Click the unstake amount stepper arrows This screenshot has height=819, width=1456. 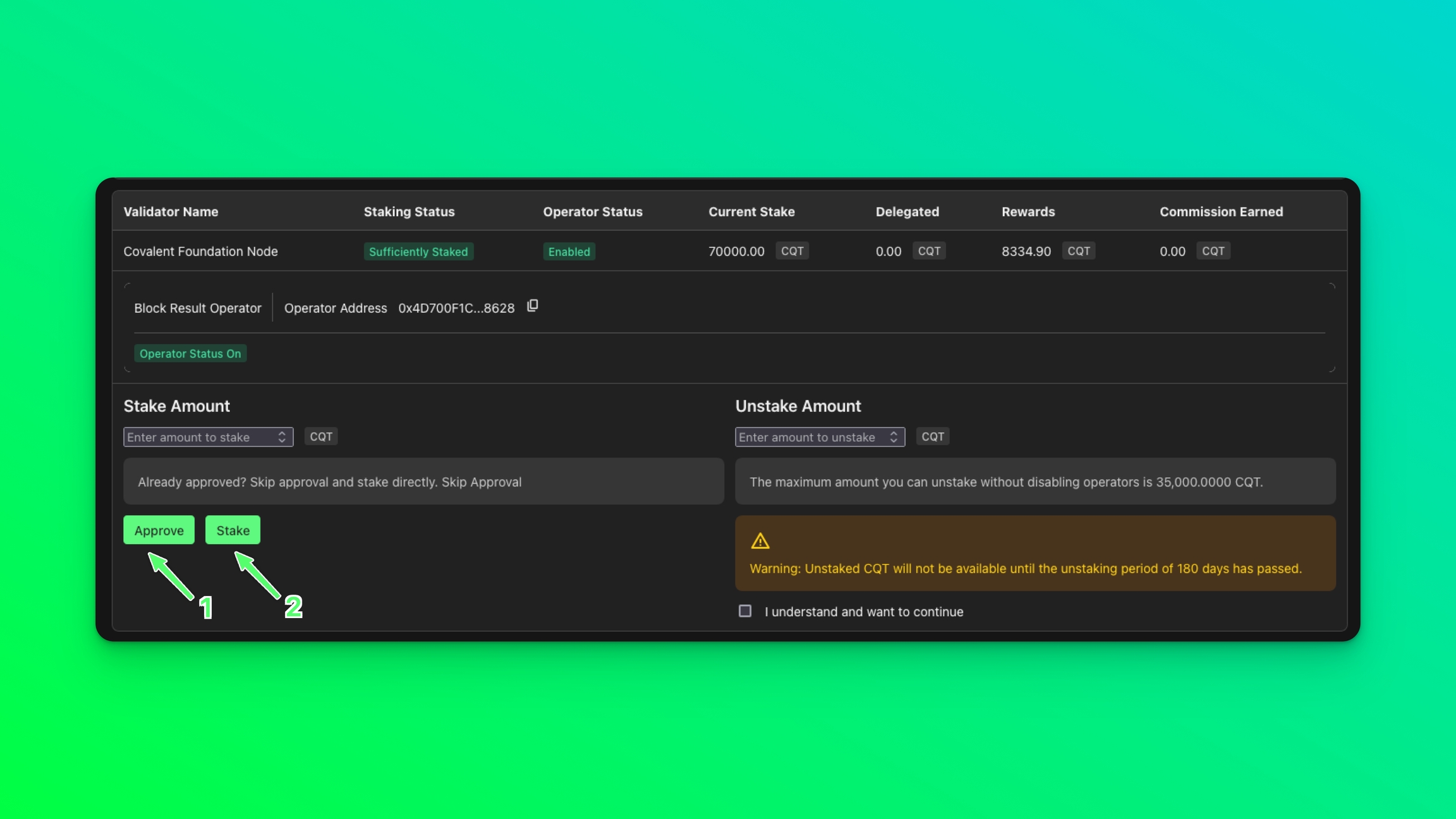tap(894, 437)
